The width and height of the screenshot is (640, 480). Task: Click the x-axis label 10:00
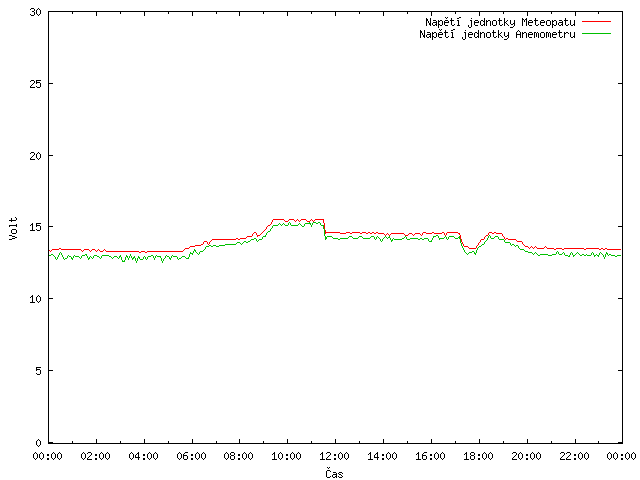287,456
